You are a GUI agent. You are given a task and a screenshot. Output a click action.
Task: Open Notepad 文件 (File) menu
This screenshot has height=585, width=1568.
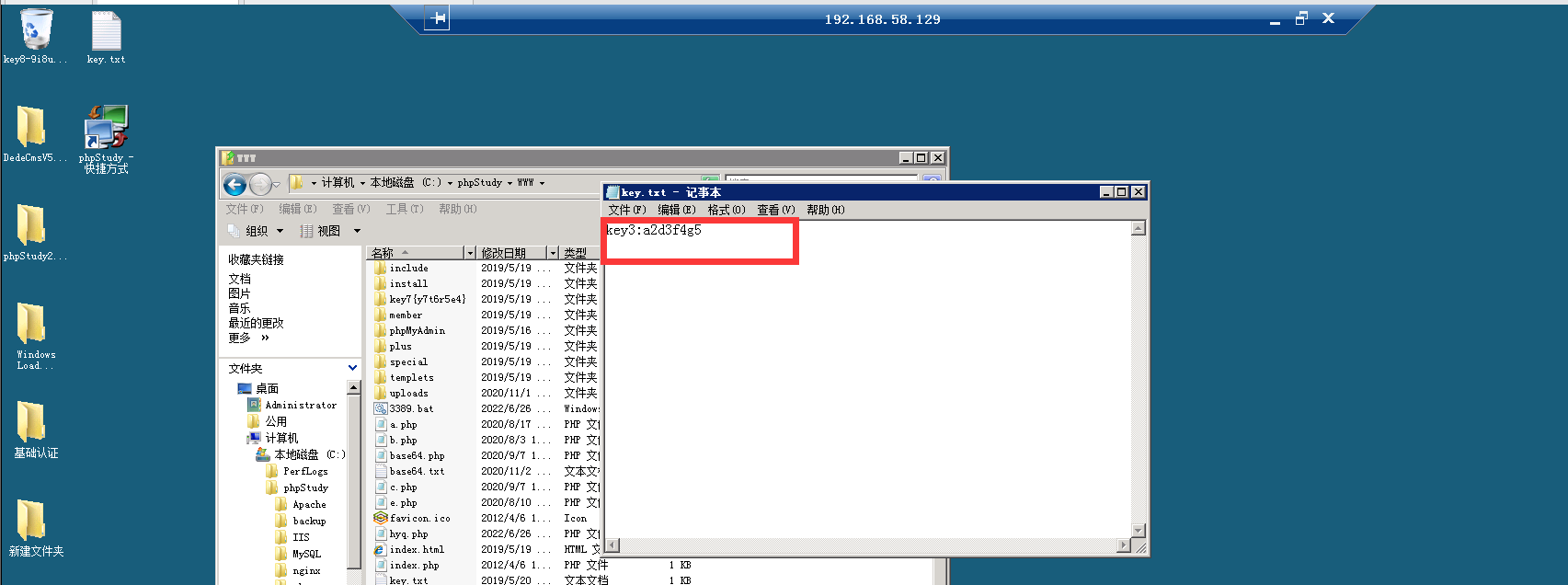pos(626,210)
